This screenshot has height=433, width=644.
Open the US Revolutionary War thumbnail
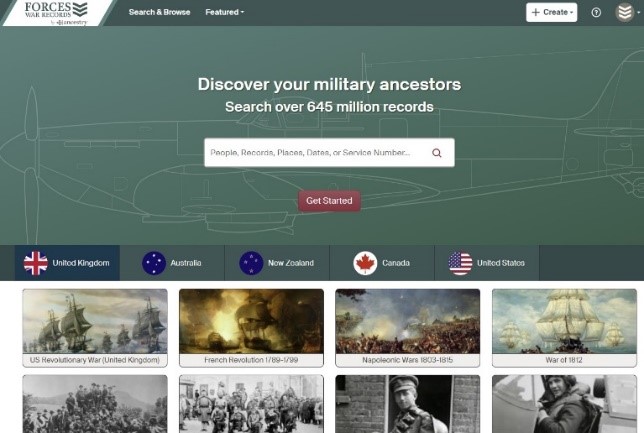(x=95, y=328)
